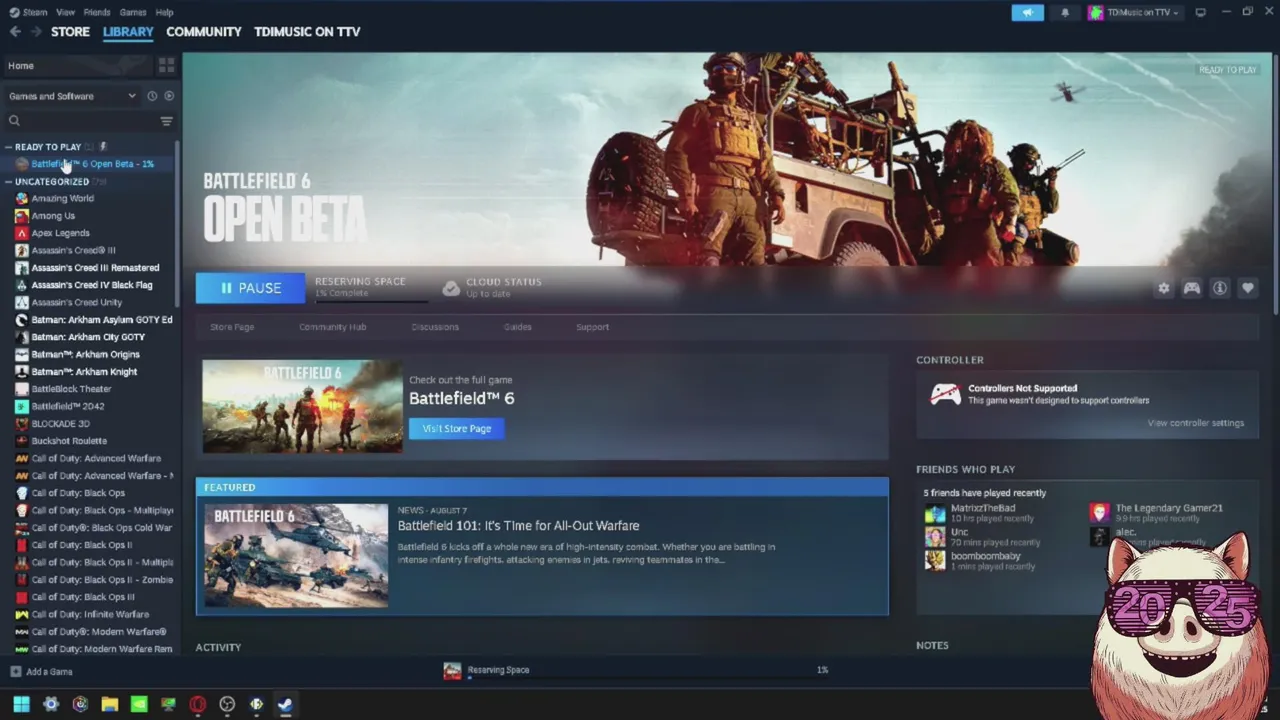Click the library search field
Screen dimensions: 1280x720
coord(82,121)
